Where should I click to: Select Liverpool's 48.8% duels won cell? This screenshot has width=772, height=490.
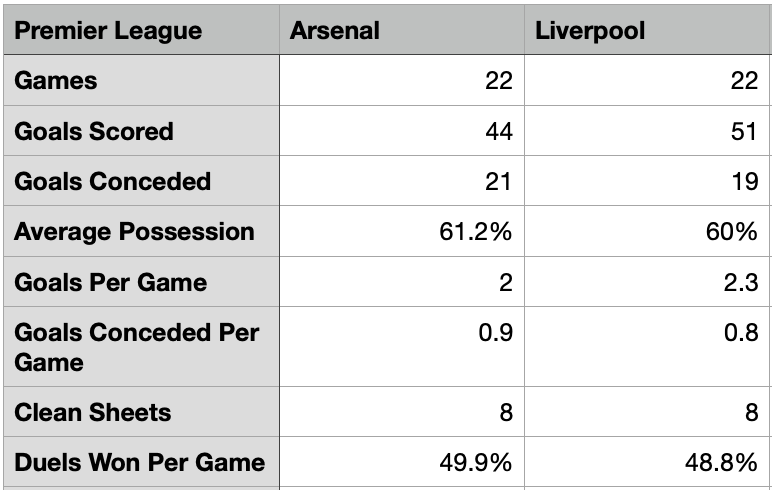point(647,462)
